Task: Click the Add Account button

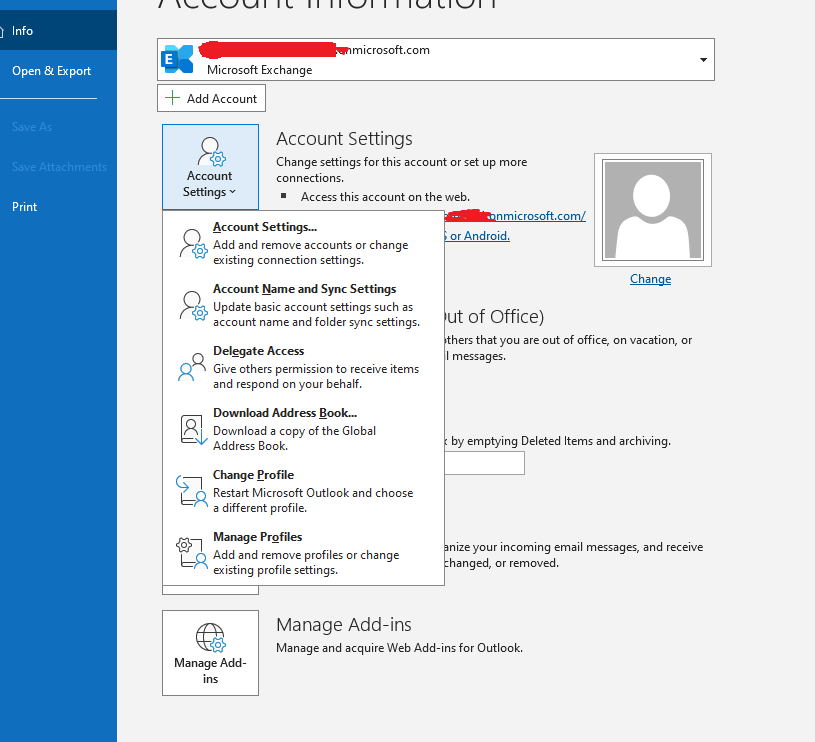Action: (212, 98)
